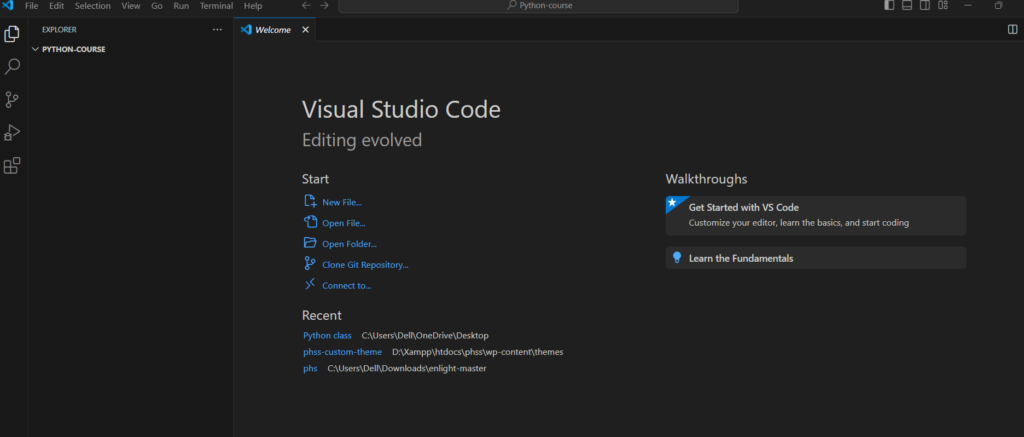Toggle the primary side bar visibility
This screenshot has height=437, width=1024.
coord(889,6)
